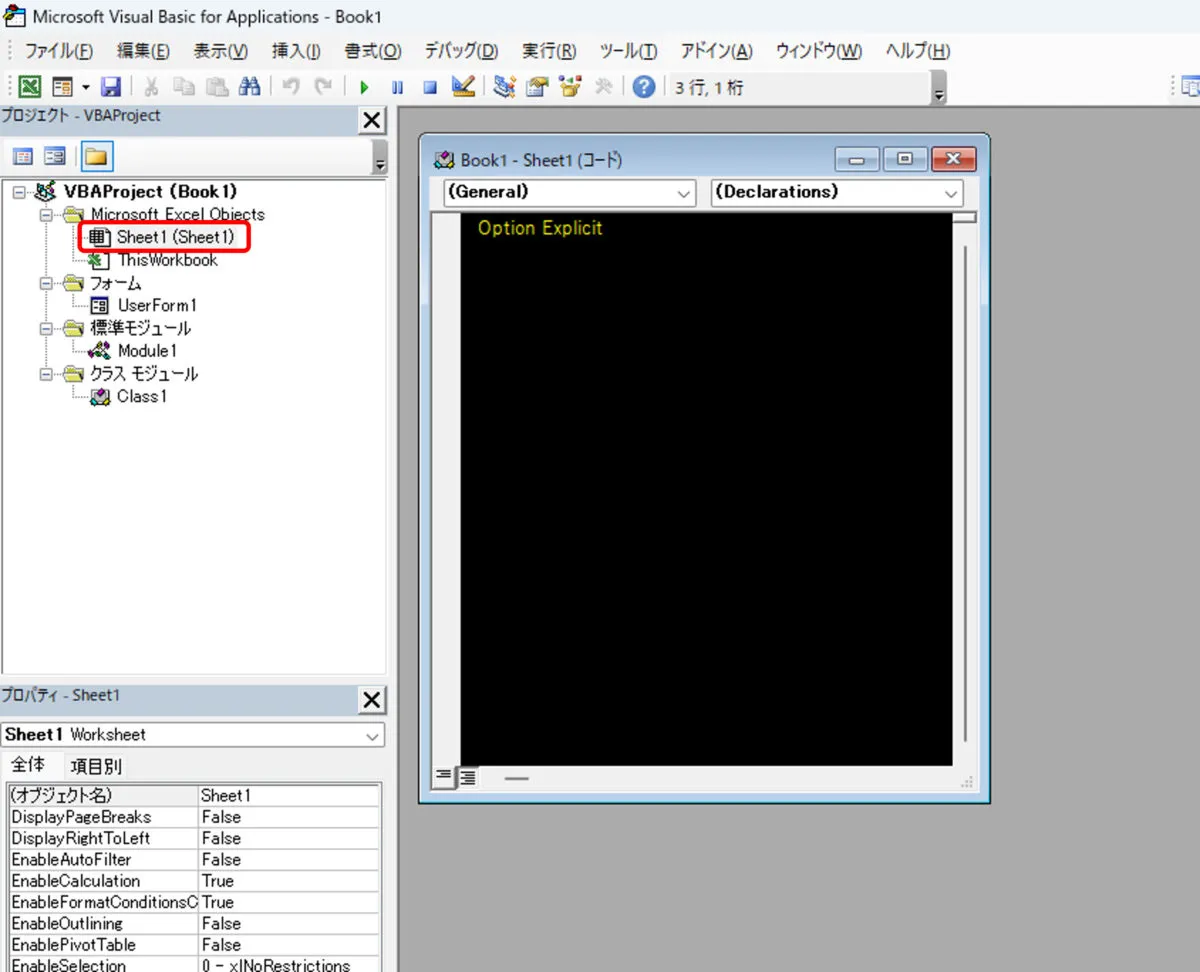This screenshot has width=1200, height=972.
Task: Open Object Browser icon in toolbar
Action: pos(570,87)
